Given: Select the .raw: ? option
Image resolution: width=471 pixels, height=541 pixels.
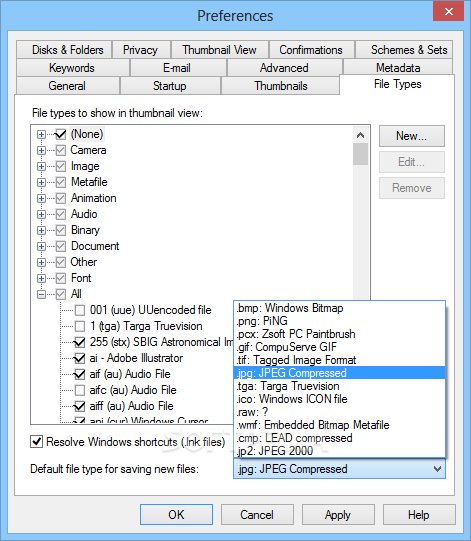Looking at the screenshot, I should (340, 412).
